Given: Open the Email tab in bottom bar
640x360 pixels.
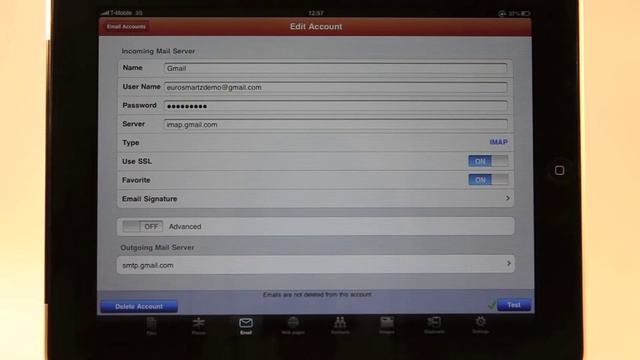Looking at the screenshot, I should point(246,326).
